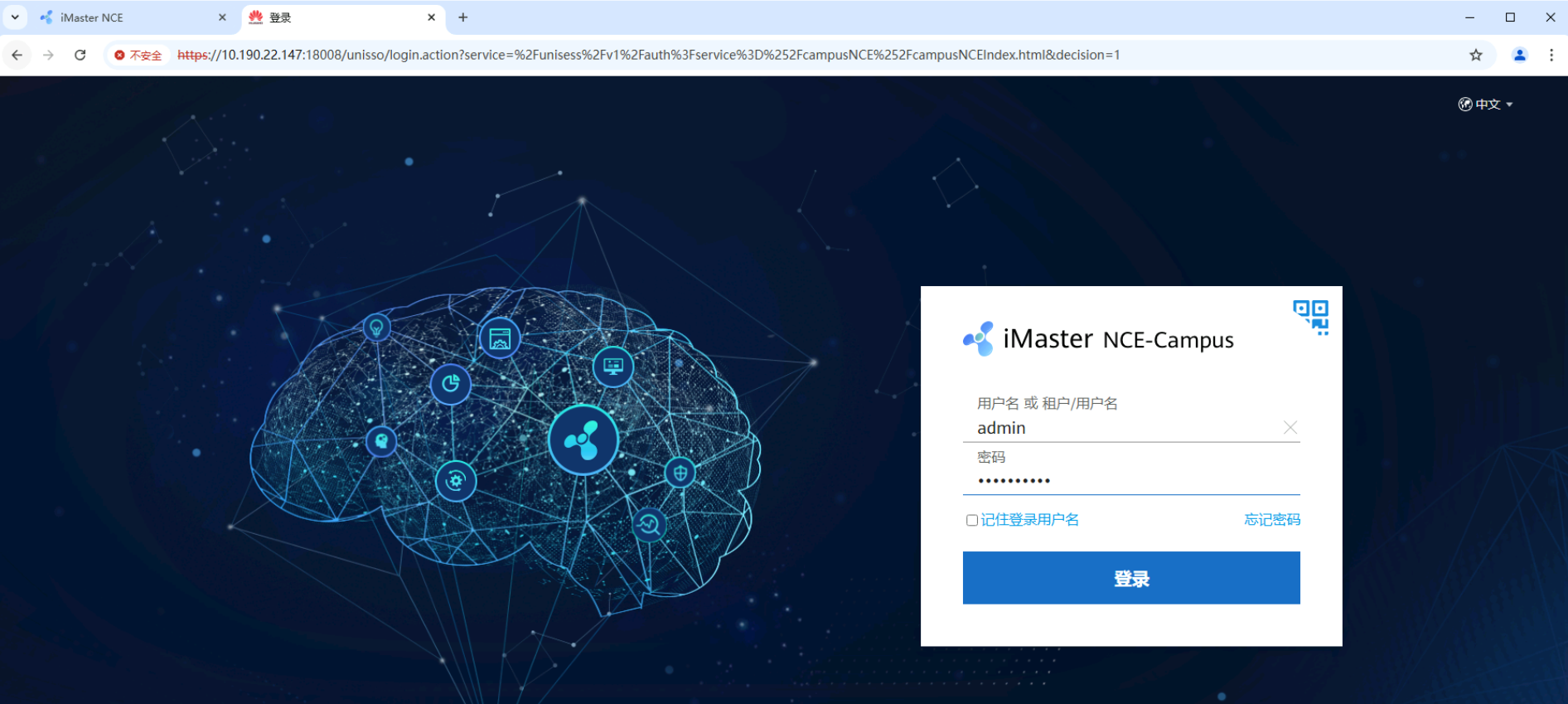The width and height of the screenshot is (1568, 704).
Task: Go back to the previous page
Action: tap(17, 55)
